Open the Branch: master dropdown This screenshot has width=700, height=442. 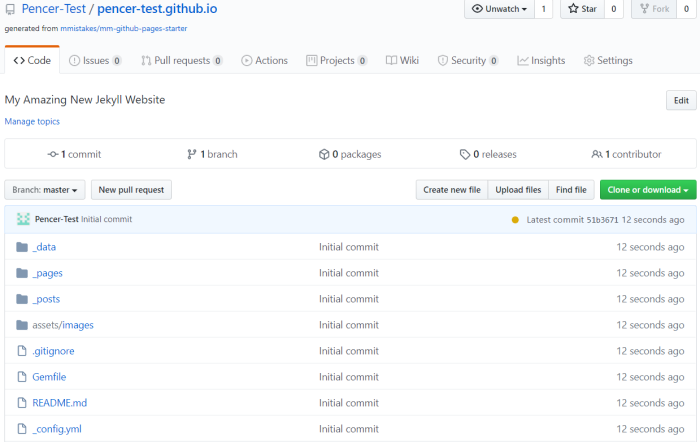coord(45,190)
